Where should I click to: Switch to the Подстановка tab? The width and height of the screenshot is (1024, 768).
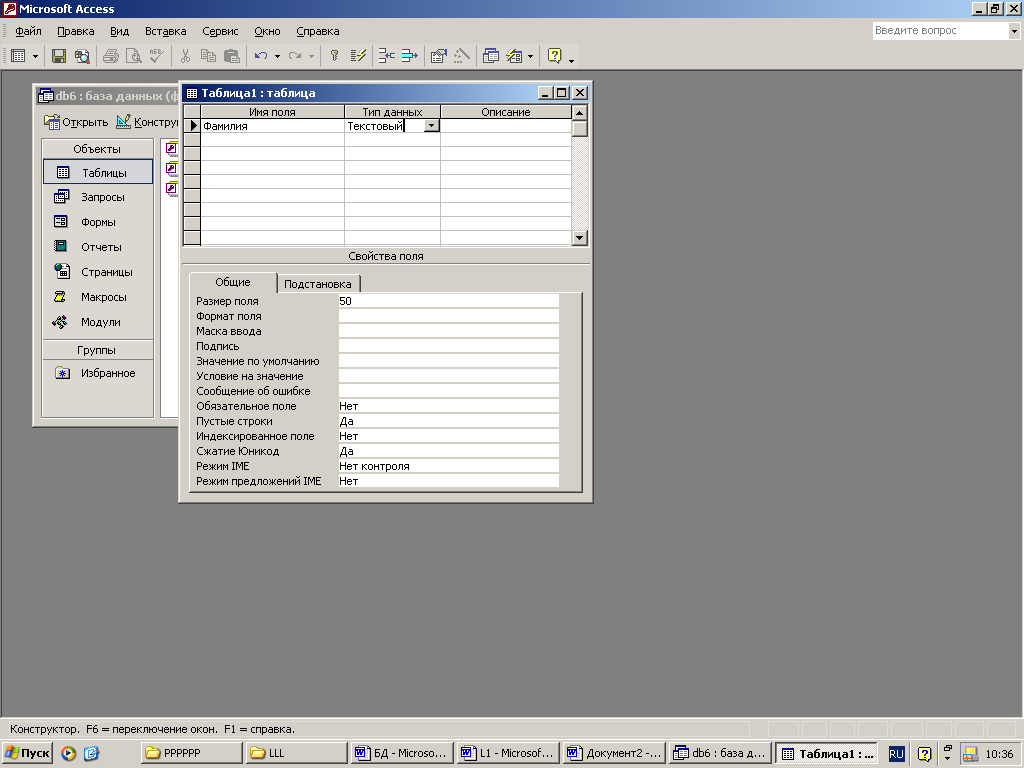pos(317,284)
